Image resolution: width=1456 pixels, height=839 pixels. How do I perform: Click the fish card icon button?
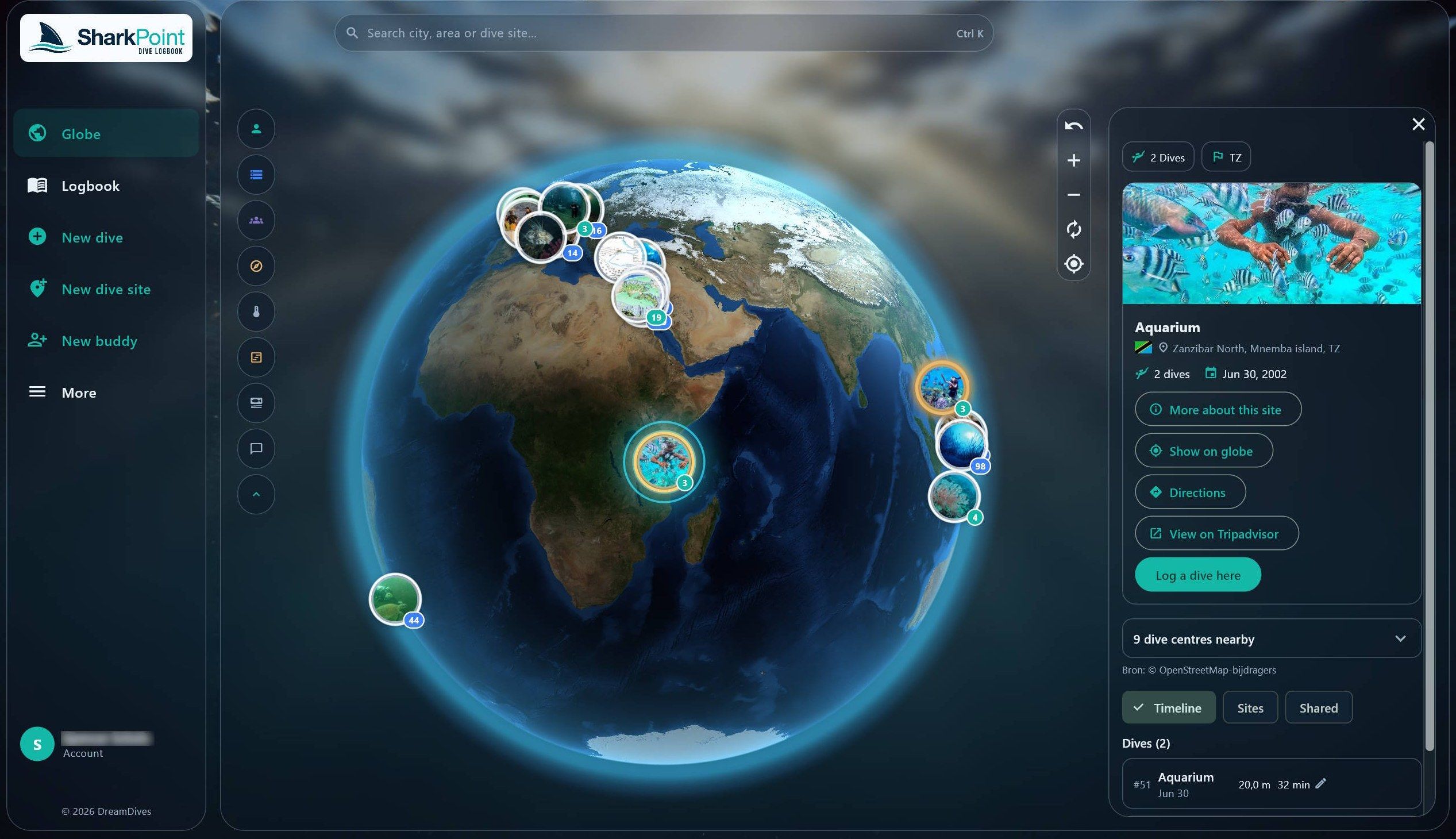(256, 403)
